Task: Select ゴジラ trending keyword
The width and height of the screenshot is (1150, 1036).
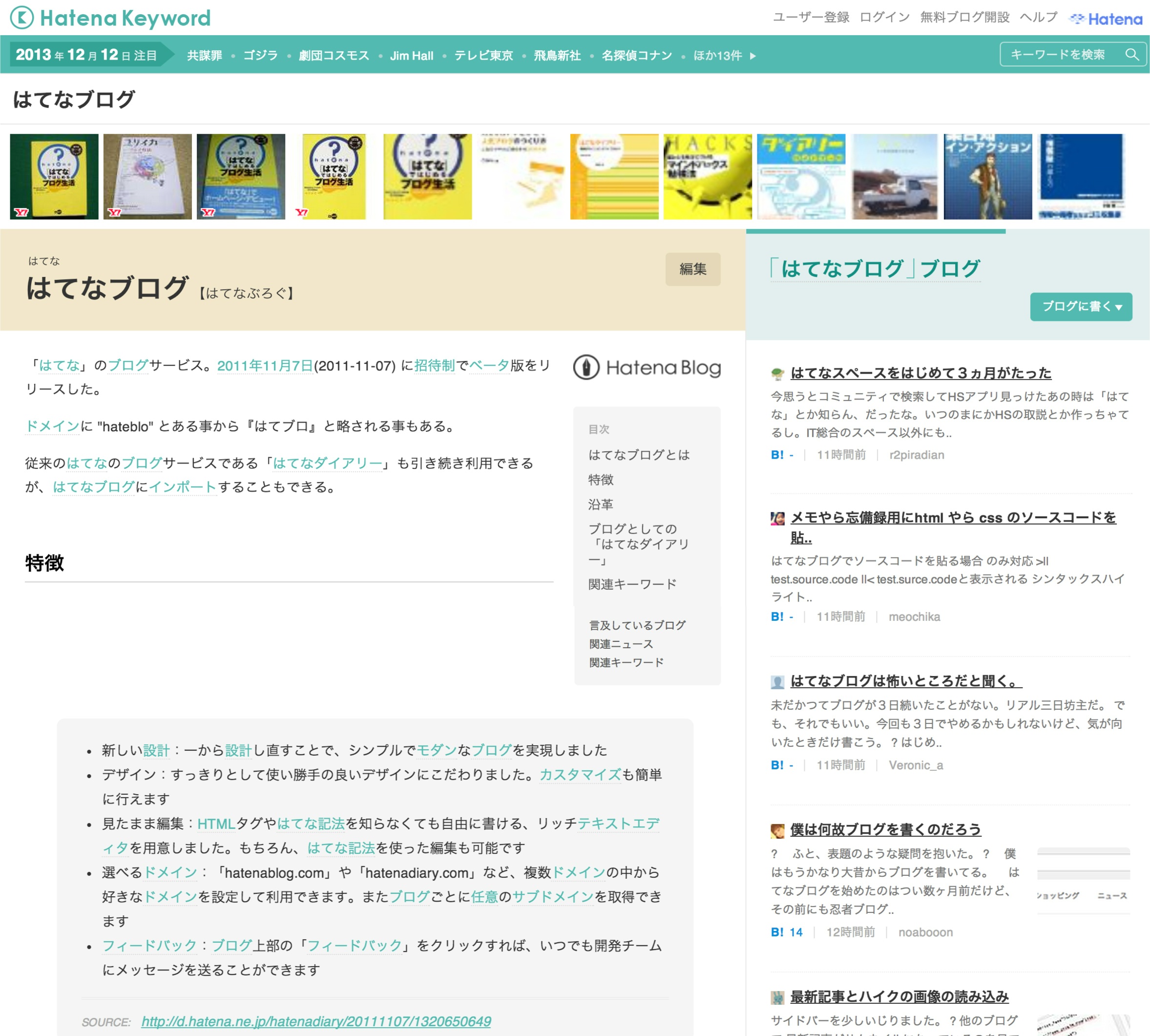Action: (x=261, y=56)
